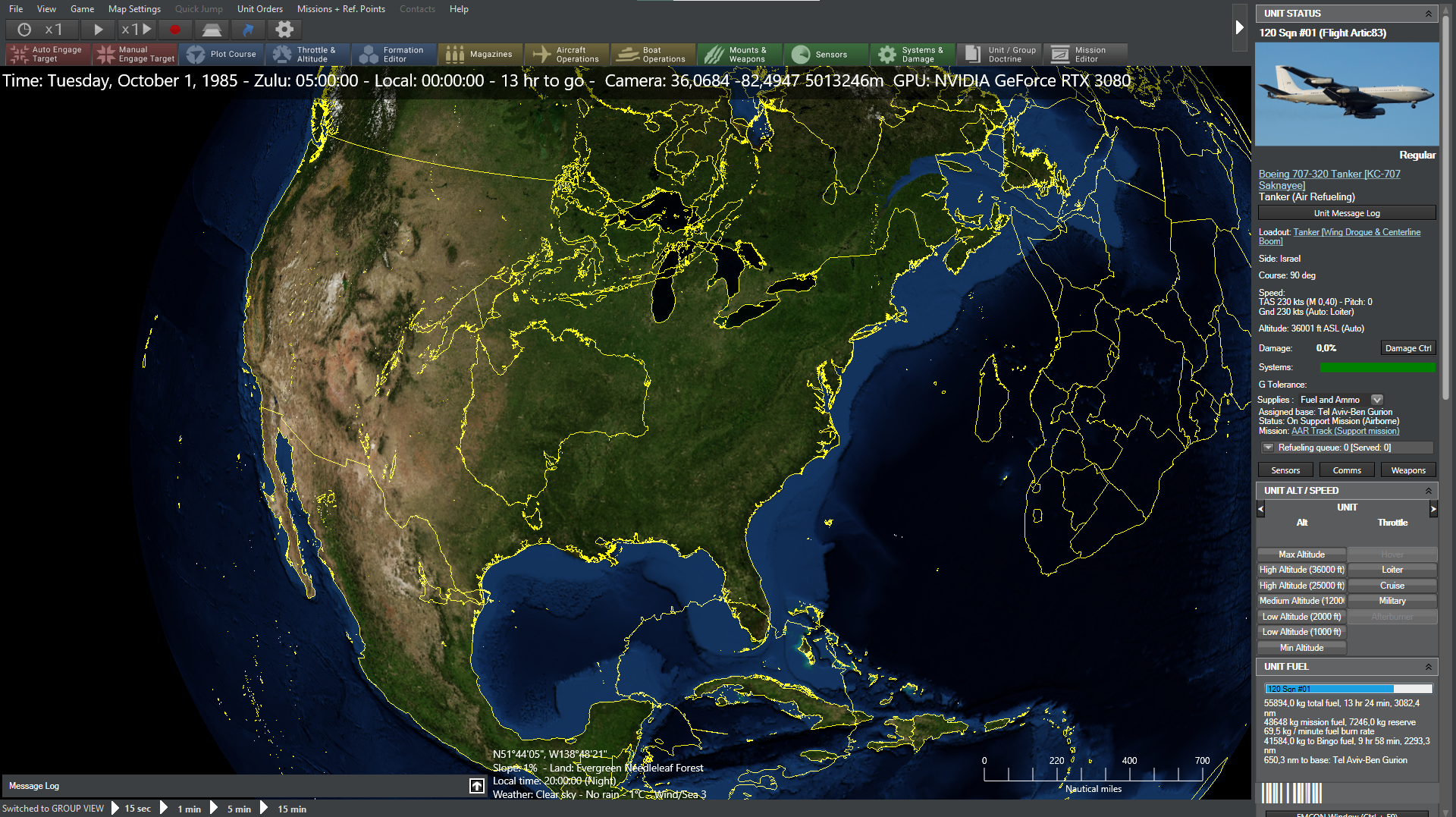Open Throttle & Altitude dialog

tap(308, 55)
